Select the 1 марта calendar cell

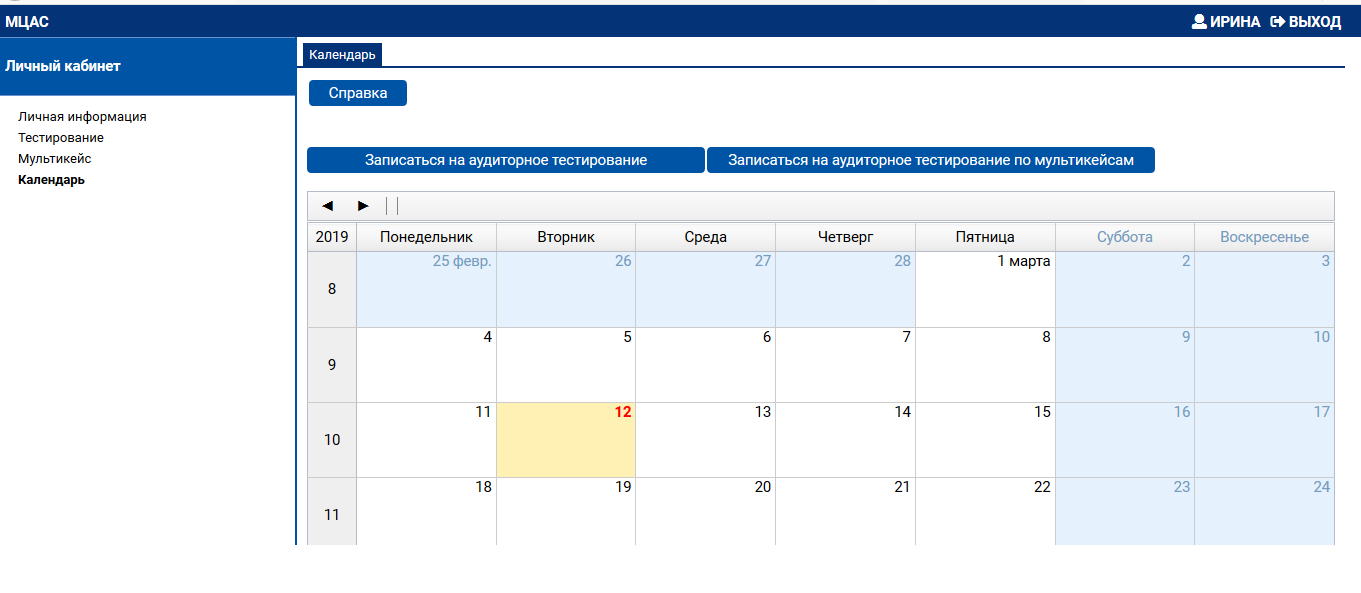pyautogui.click(x=985, y=289)
